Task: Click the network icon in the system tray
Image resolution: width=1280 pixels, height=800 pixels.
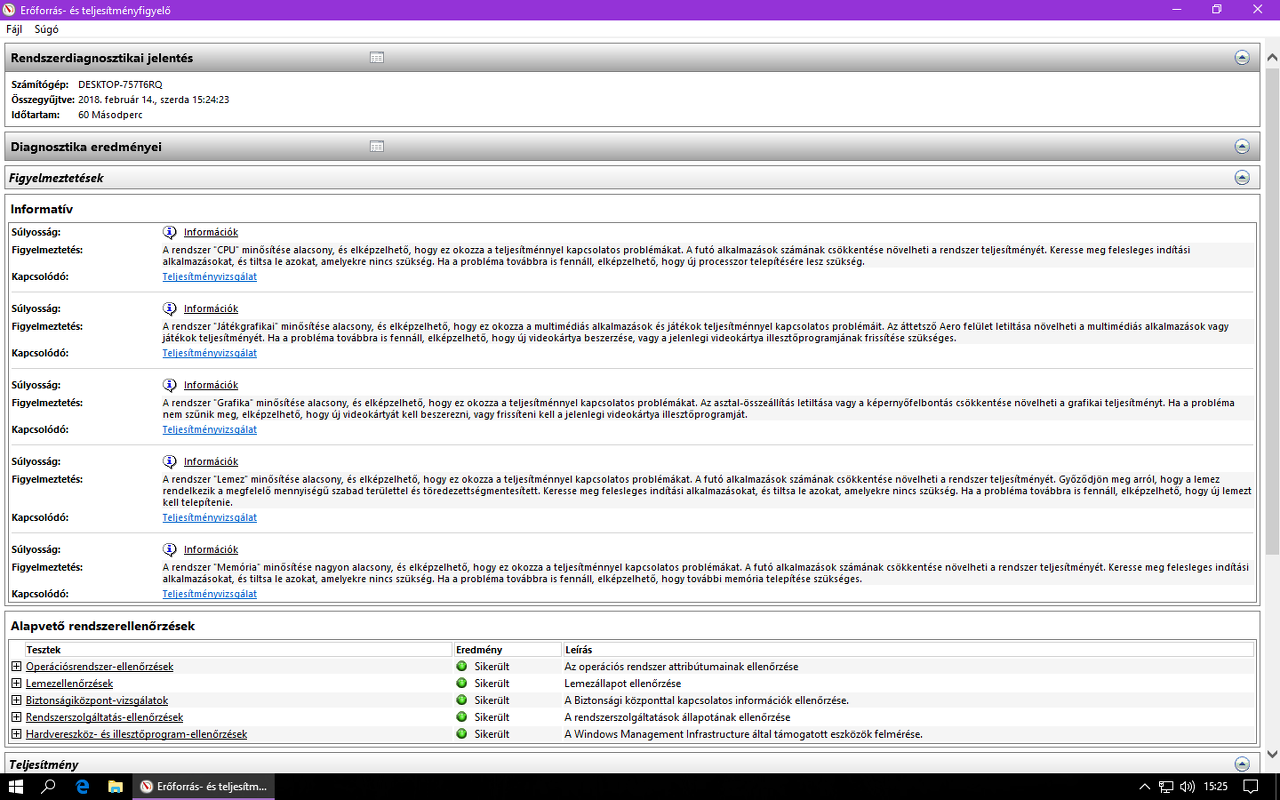Action: [1166, 786]
